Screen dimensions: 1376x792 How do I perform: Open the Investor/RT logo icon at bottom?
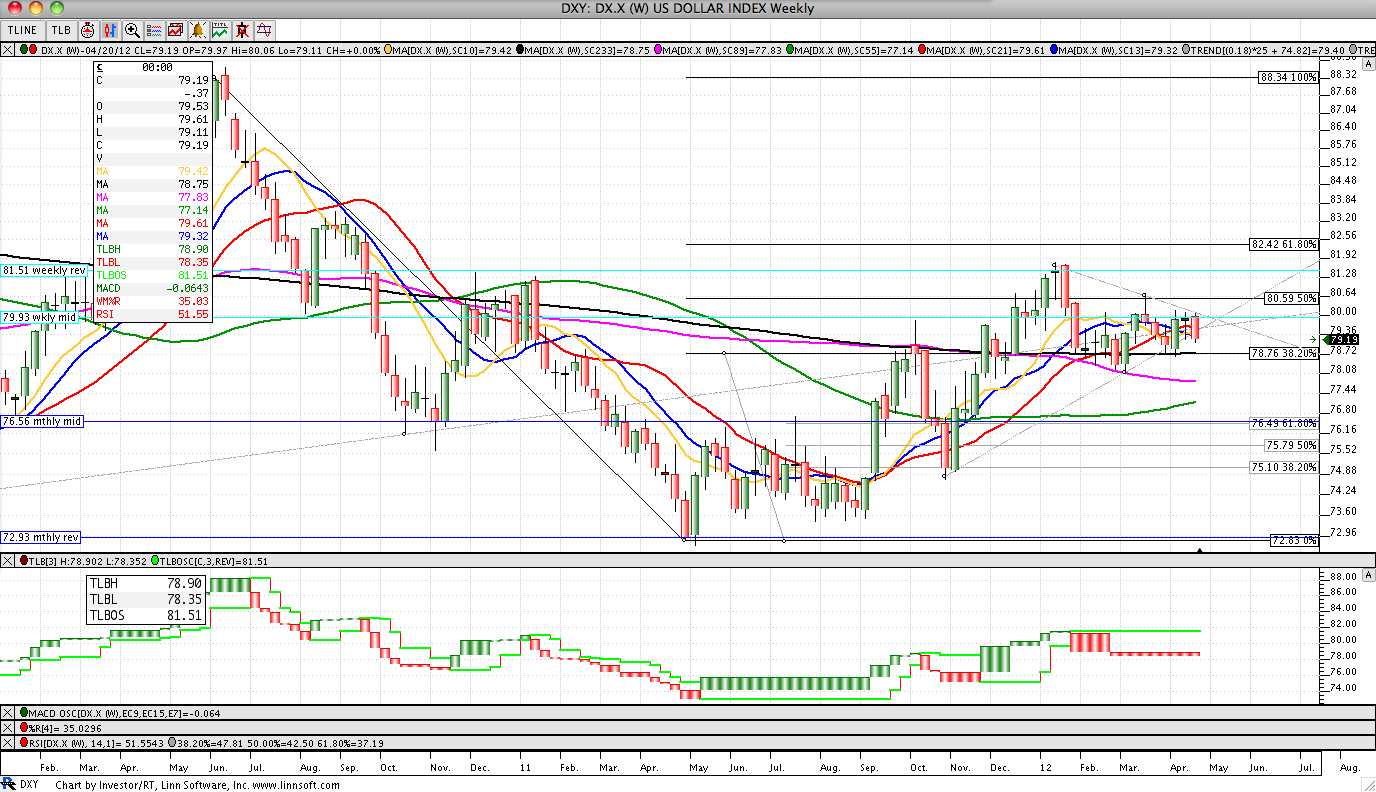8,785
